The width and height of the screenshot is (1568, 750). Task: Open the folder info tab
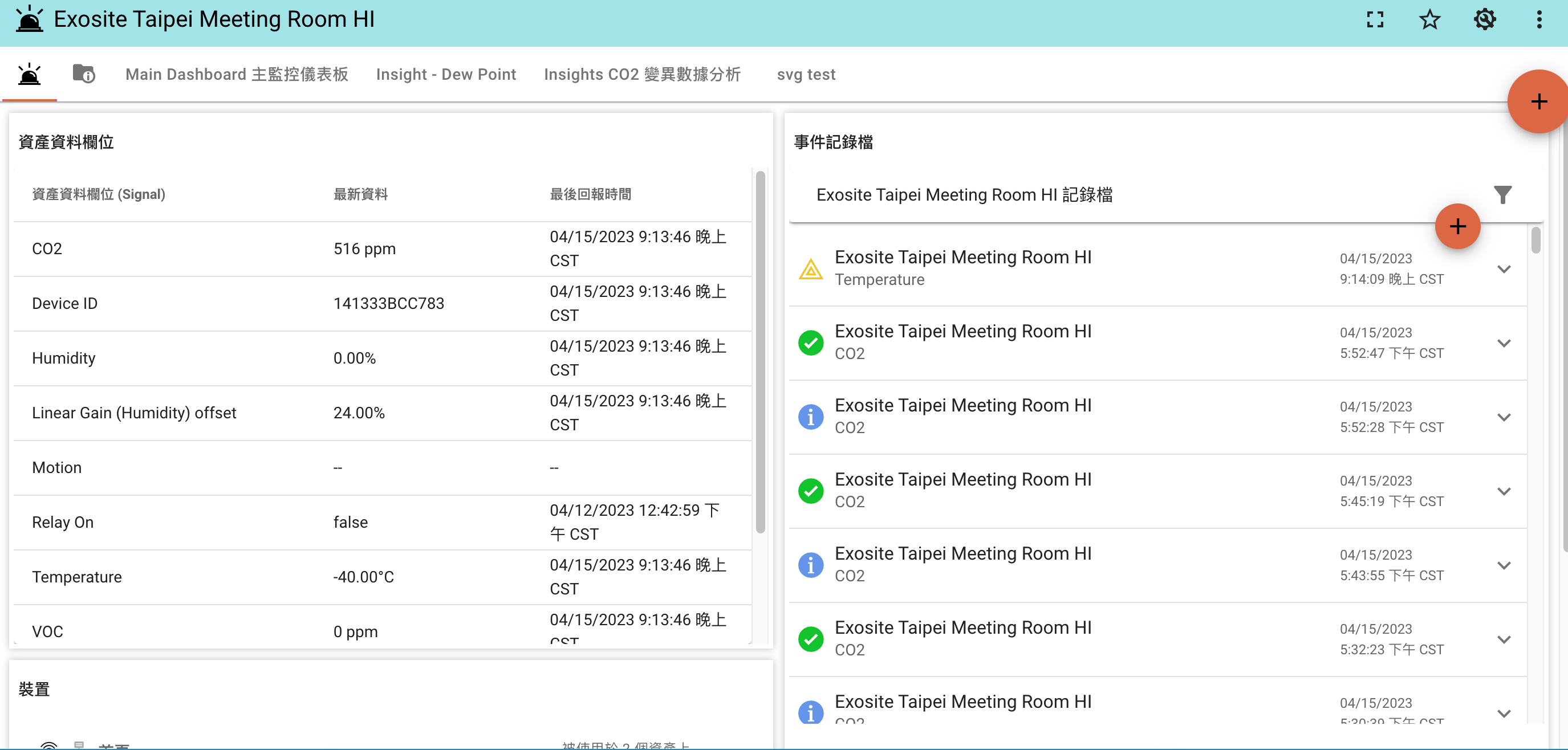click(83, 74)
